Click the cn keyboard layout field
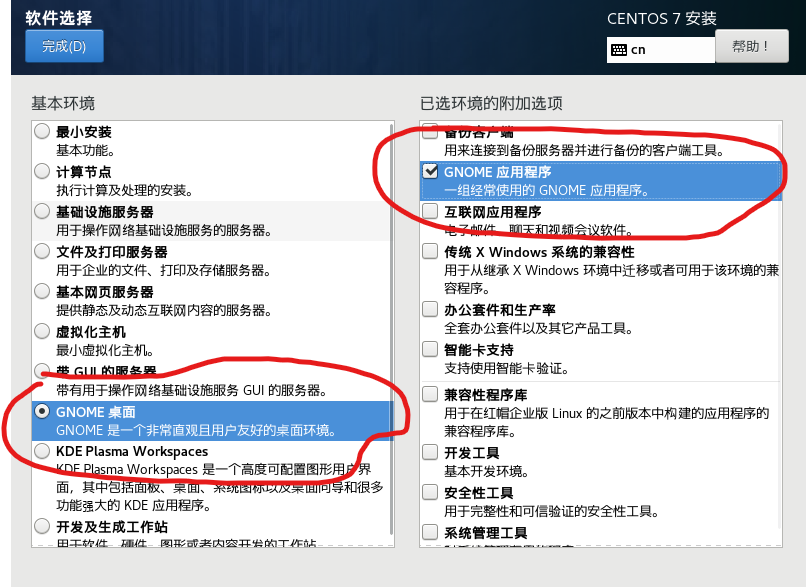 point(661,50)
